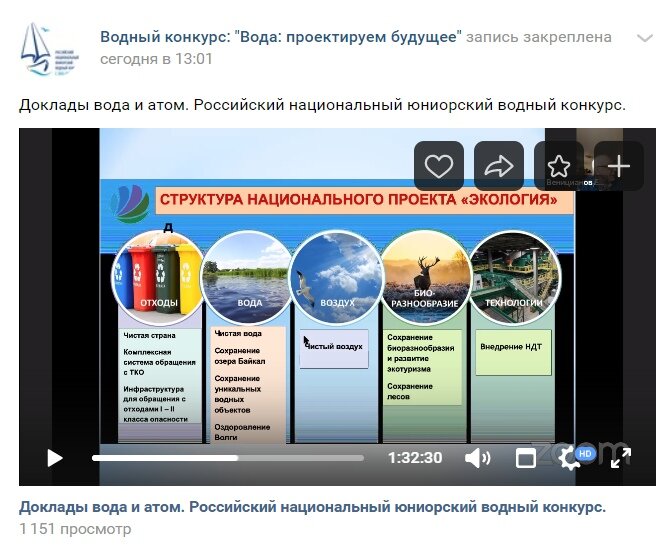Open the post timestamp 'сегодня в 13:01'
Viewport: 671px width, 550px height.
(x=156, y=59)
